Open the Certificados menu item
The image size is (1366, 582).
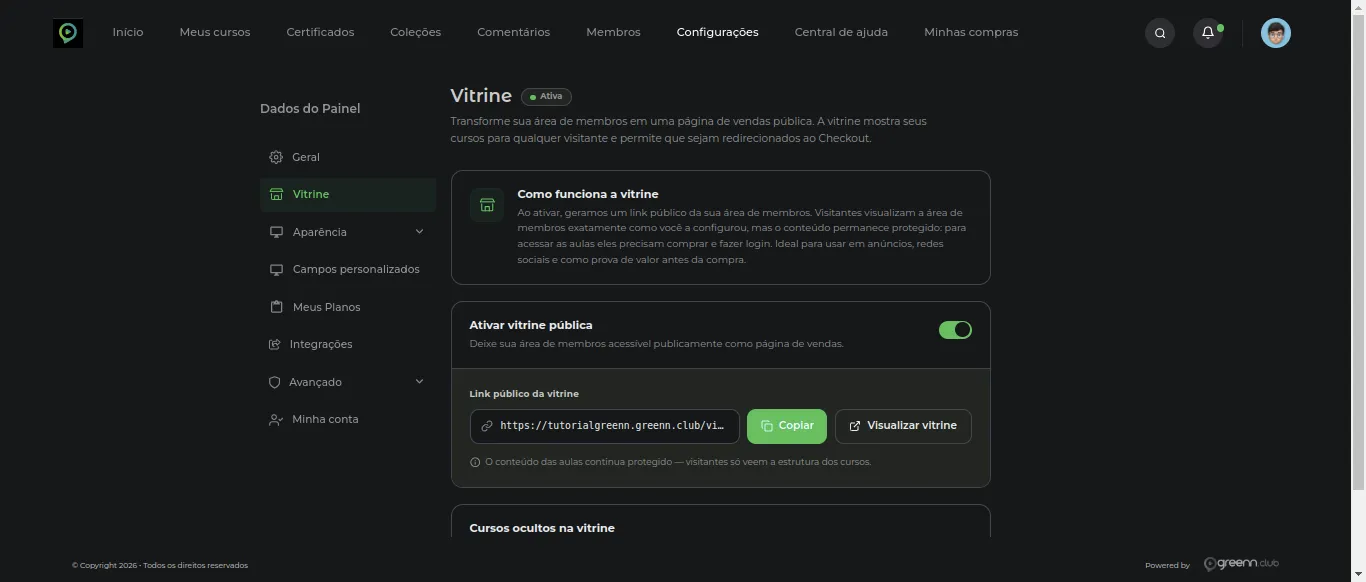[320, 32]
